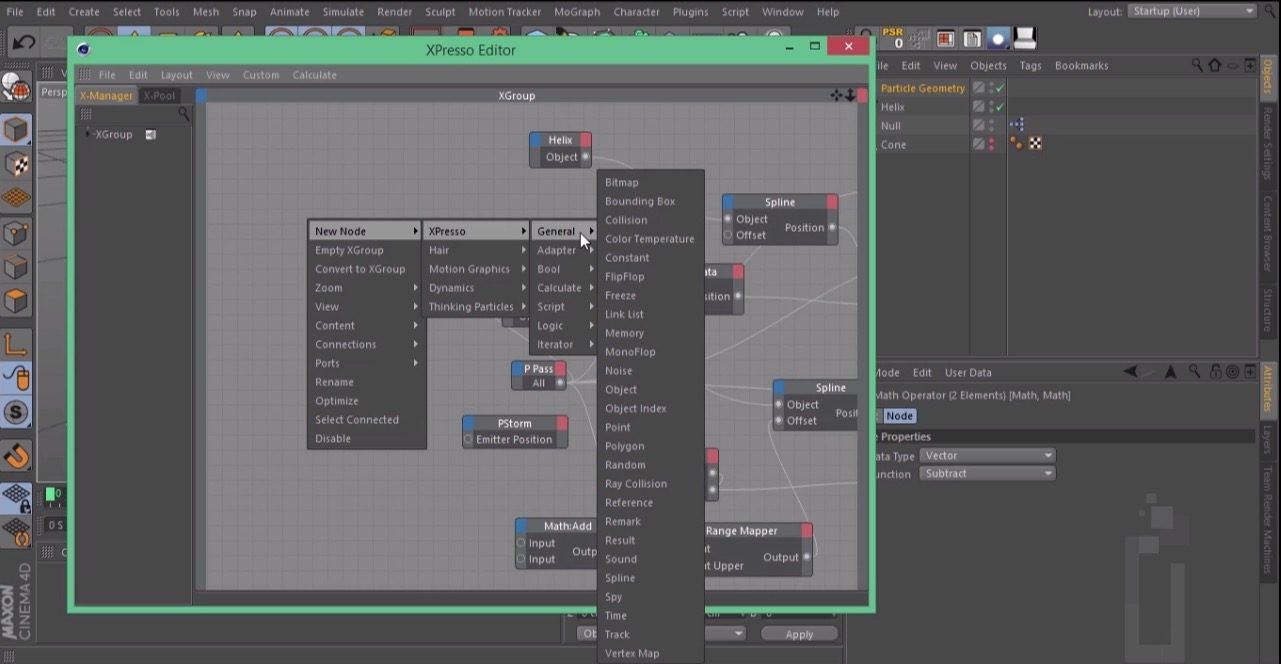Click the Render View icon beside PSR
This screenshot has height=664, width=1281.
pyautogui.click(x=945, y=40)
